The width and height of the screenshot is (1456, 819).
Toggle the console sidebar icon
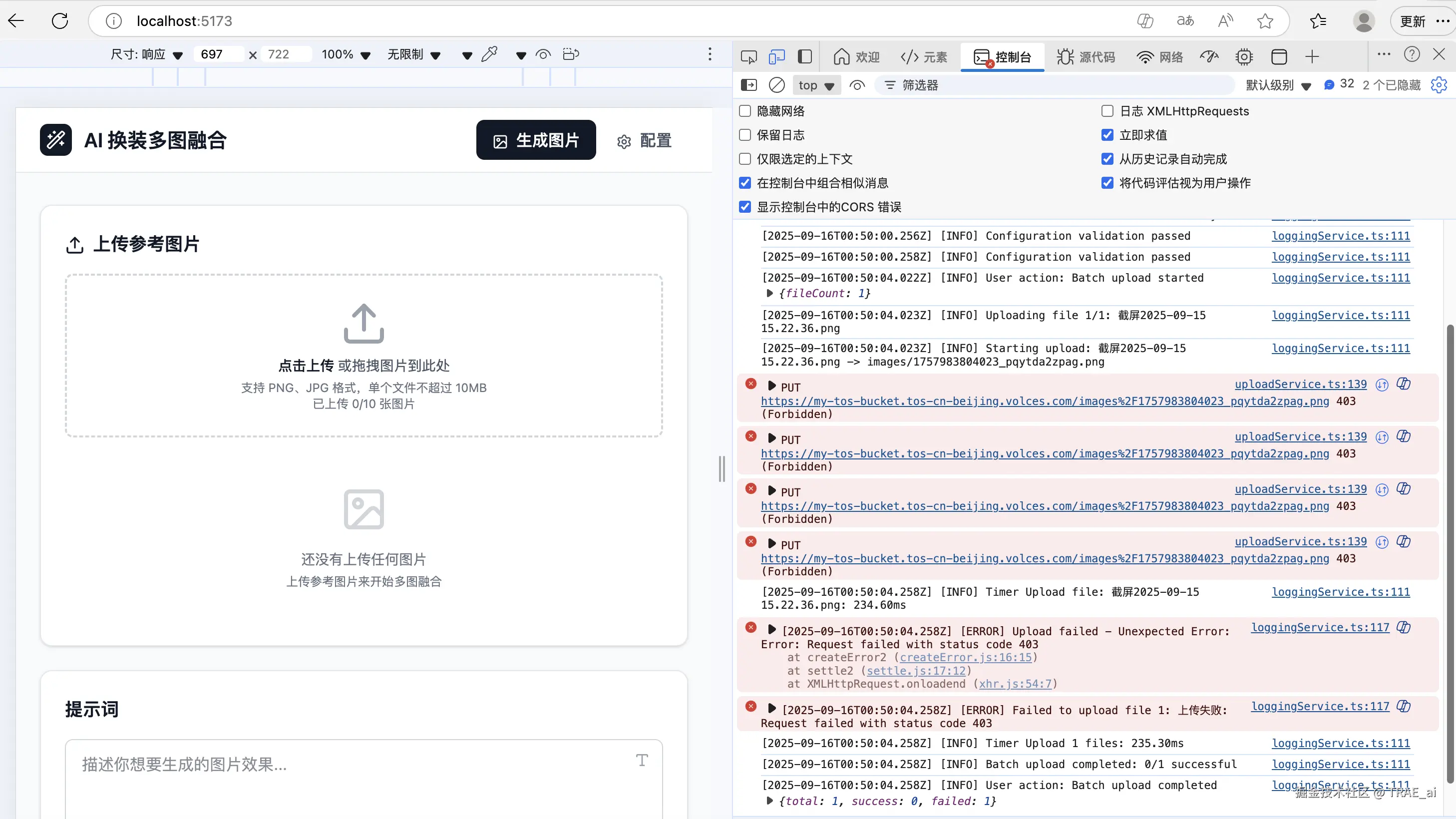(x=748, y=85)
